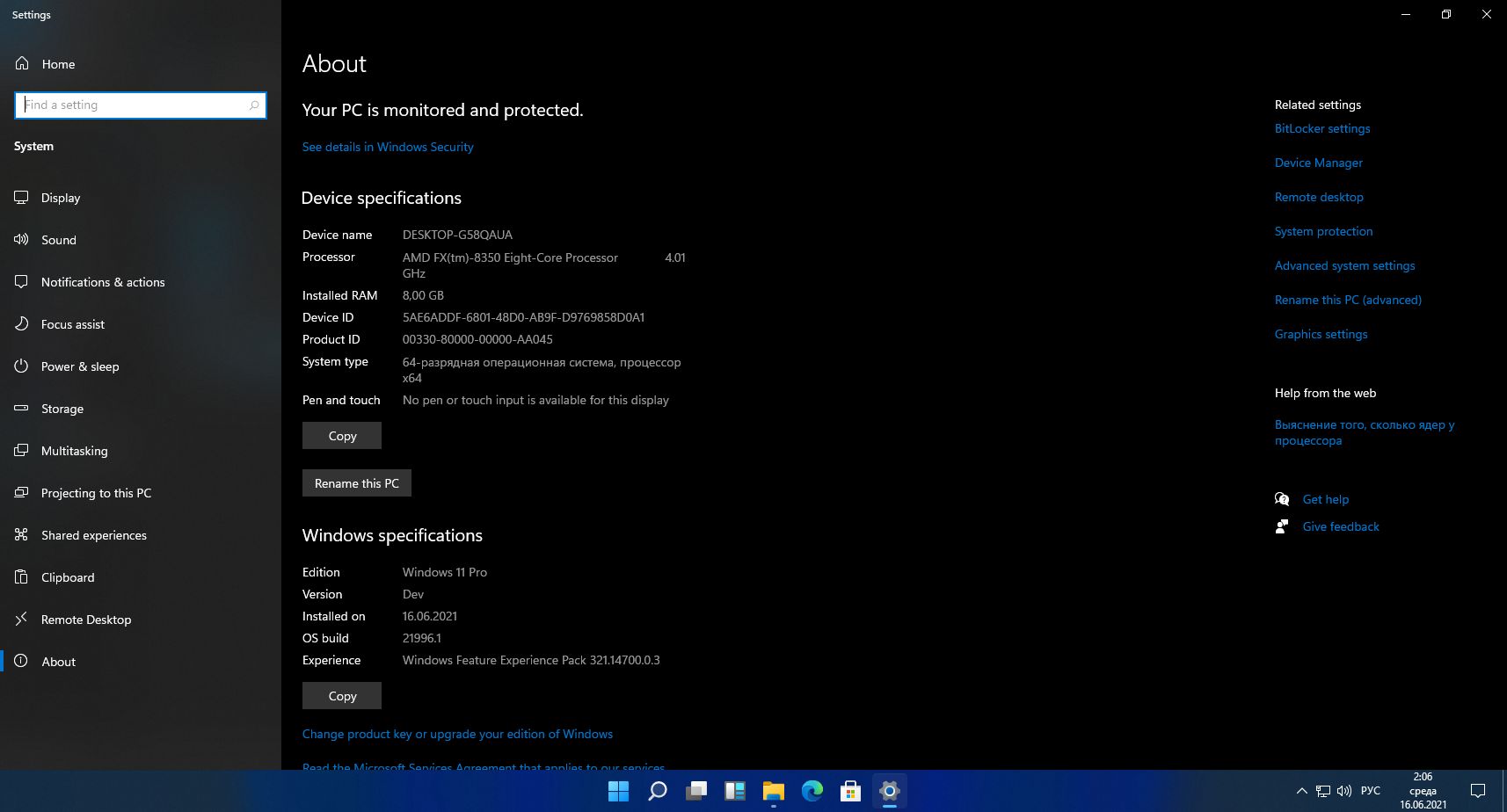
Task: Click the Clipboard icon in sidebar
Action: click(21, 577)
